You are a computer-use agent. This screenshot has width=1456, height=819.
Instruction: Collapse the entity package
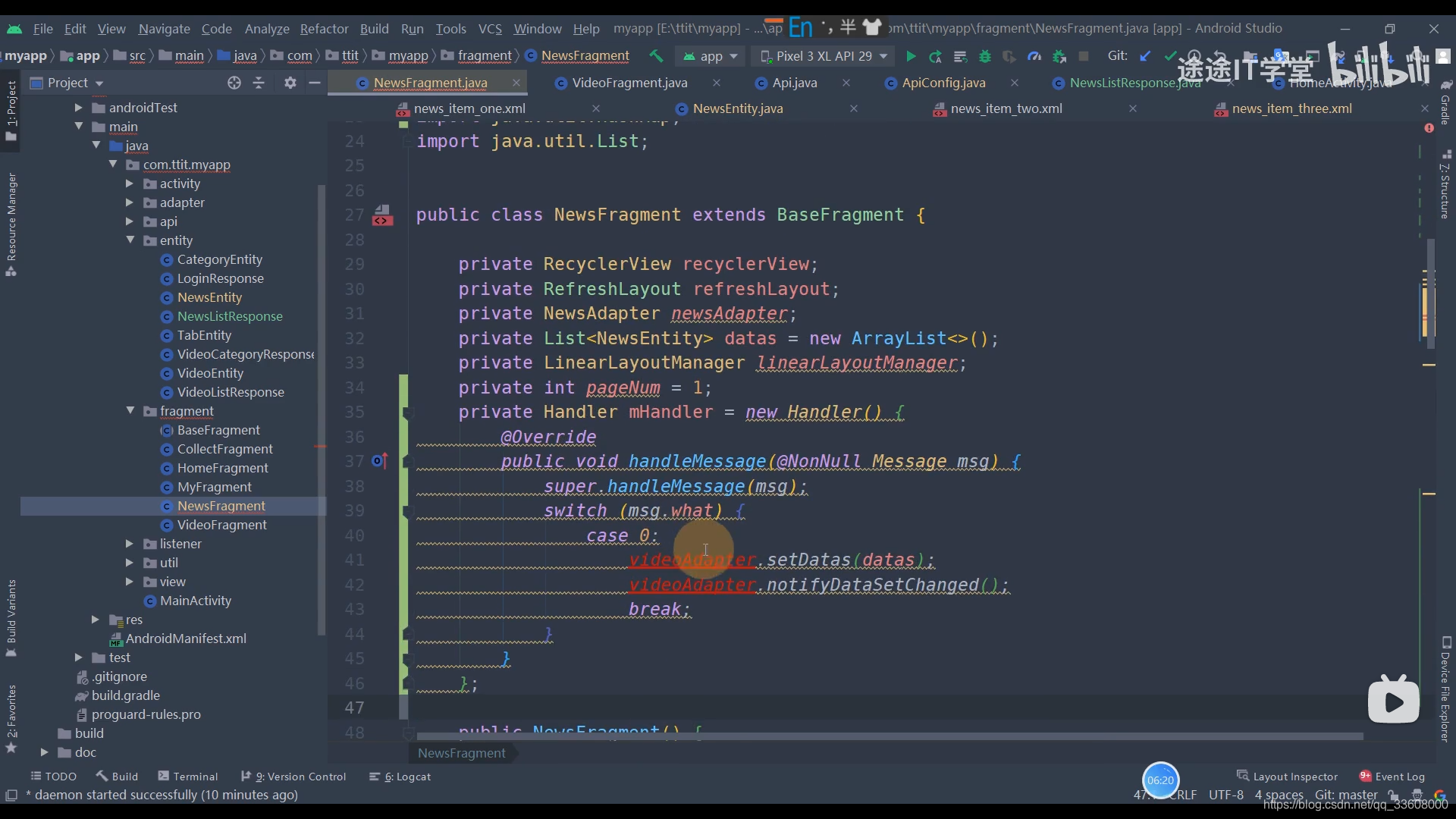130,240
